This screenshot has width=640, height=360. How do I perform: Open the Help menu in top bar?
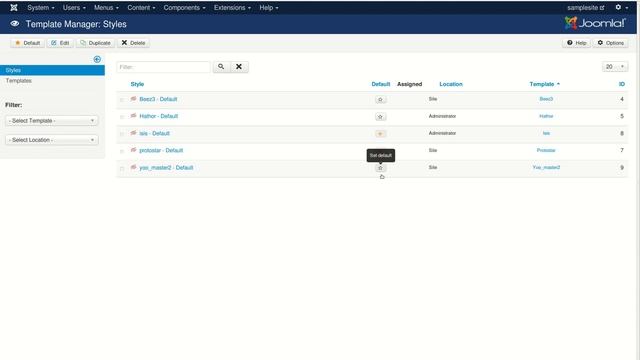(269, 8)
